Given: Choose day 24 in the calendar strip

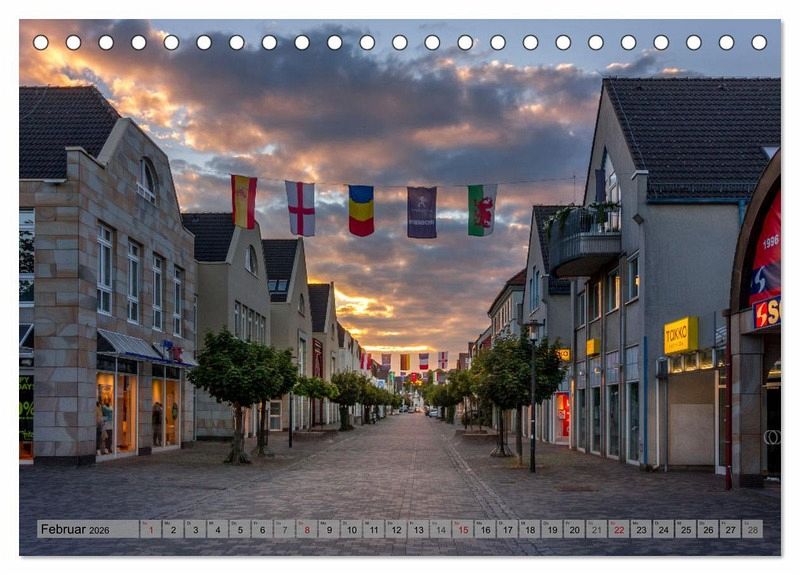Looking at the screenshot, I should pos(663,529).
